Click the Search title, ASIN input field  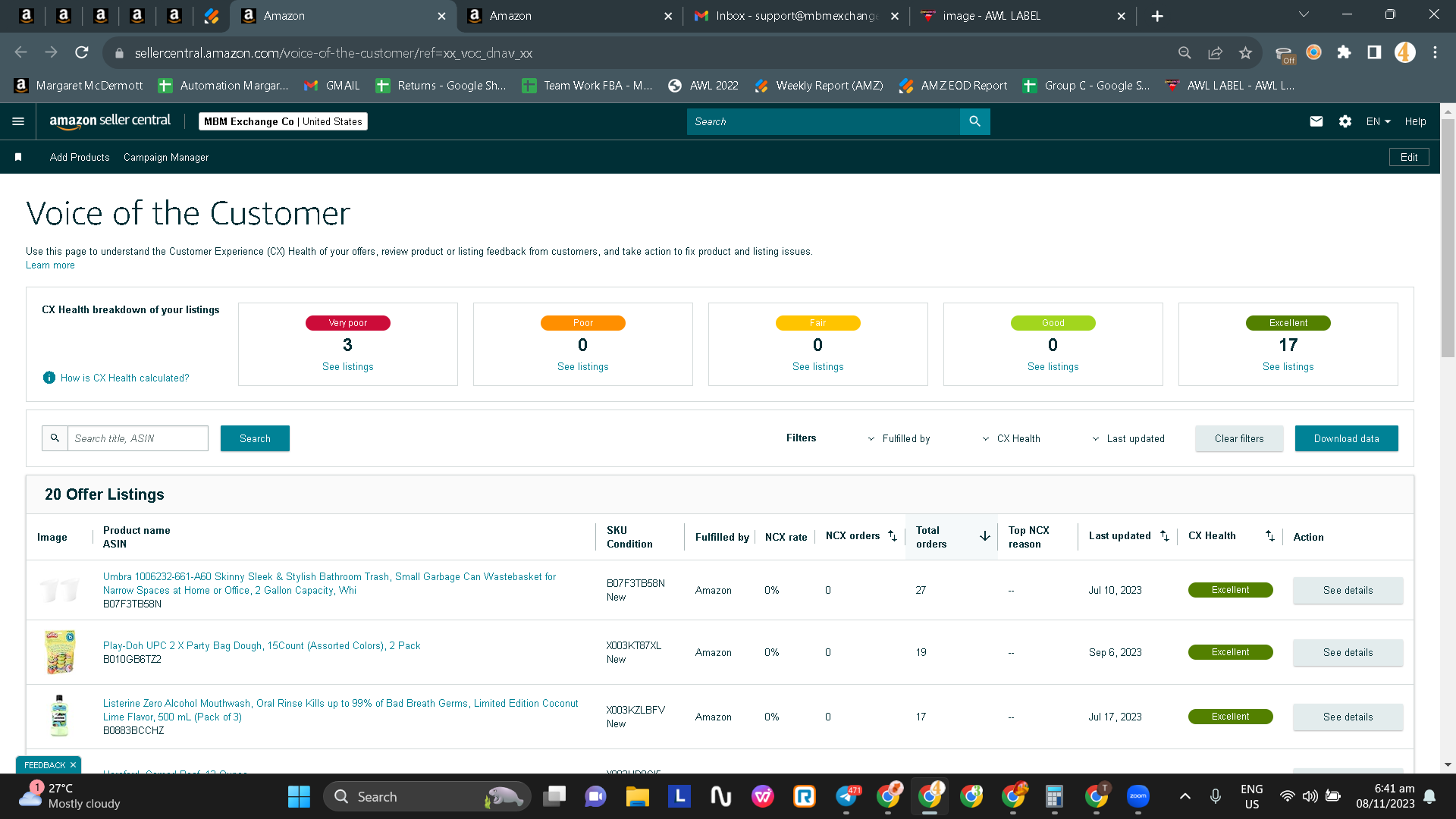click(138, 438)
